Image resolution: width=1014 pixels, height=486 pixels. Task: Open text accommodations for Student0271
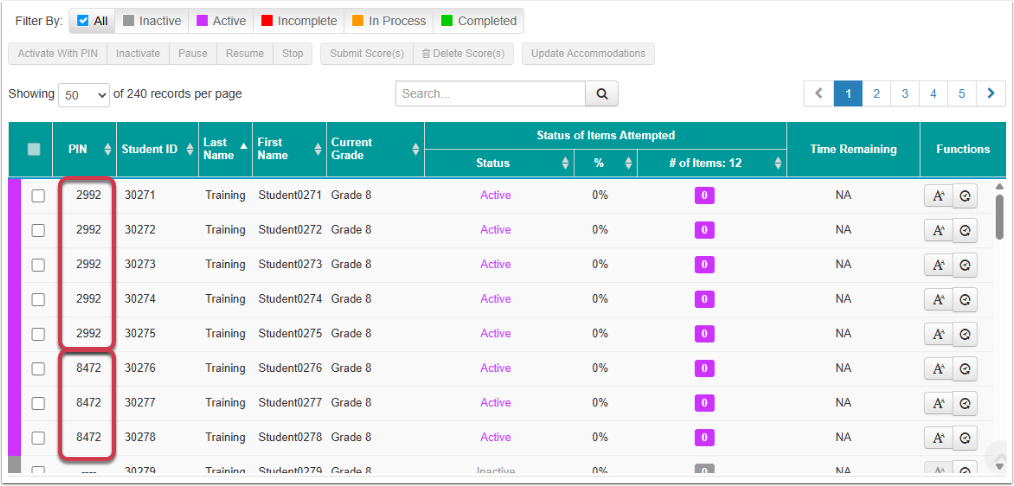[938, 196]
